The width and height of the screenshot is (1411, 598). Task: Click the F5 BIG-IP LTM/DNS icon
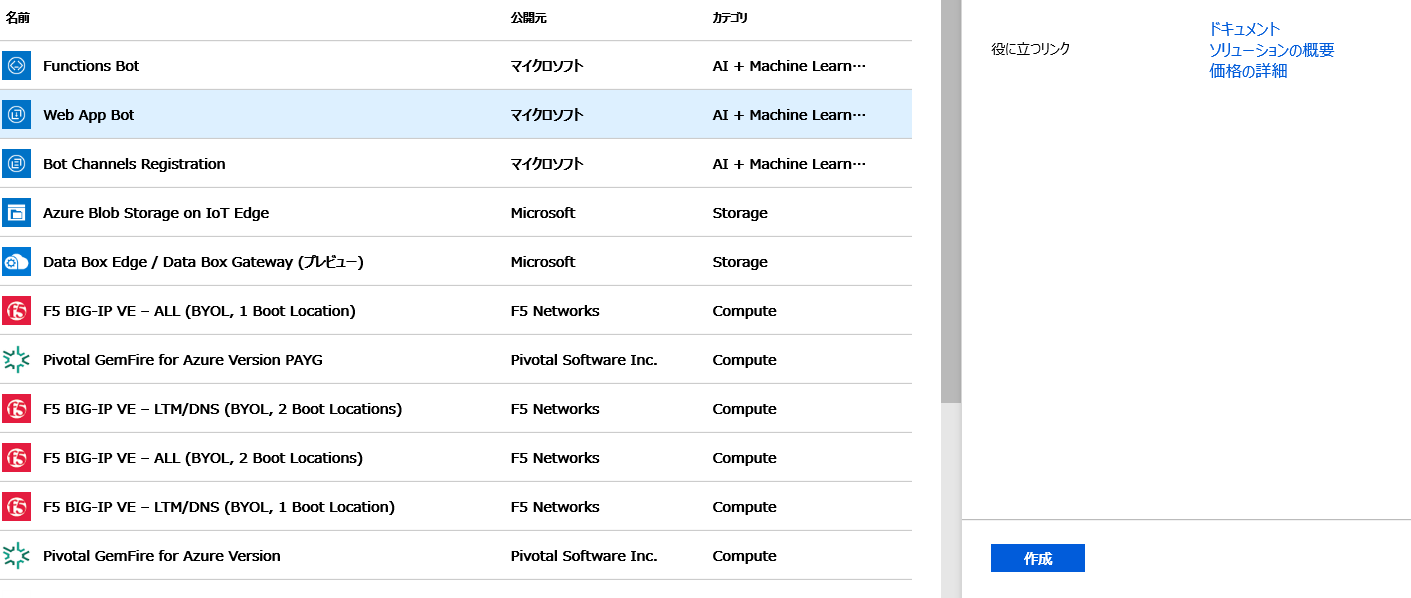(x=17, y=408)
